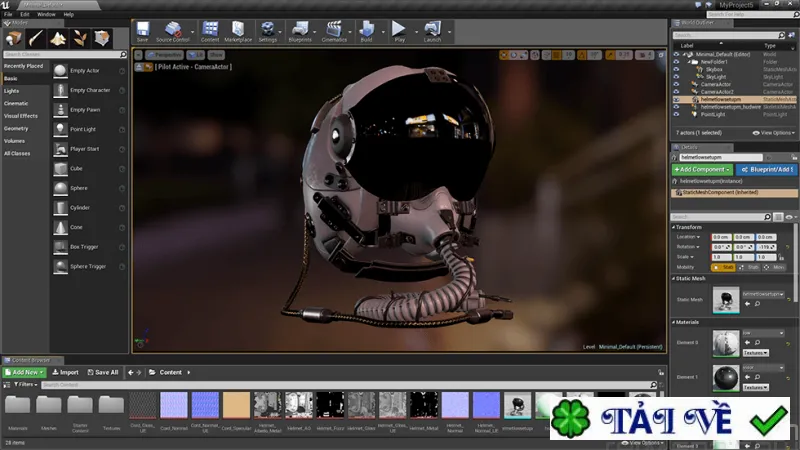
Task: Click Add New in Content Browser
Action: pos(24,372)
